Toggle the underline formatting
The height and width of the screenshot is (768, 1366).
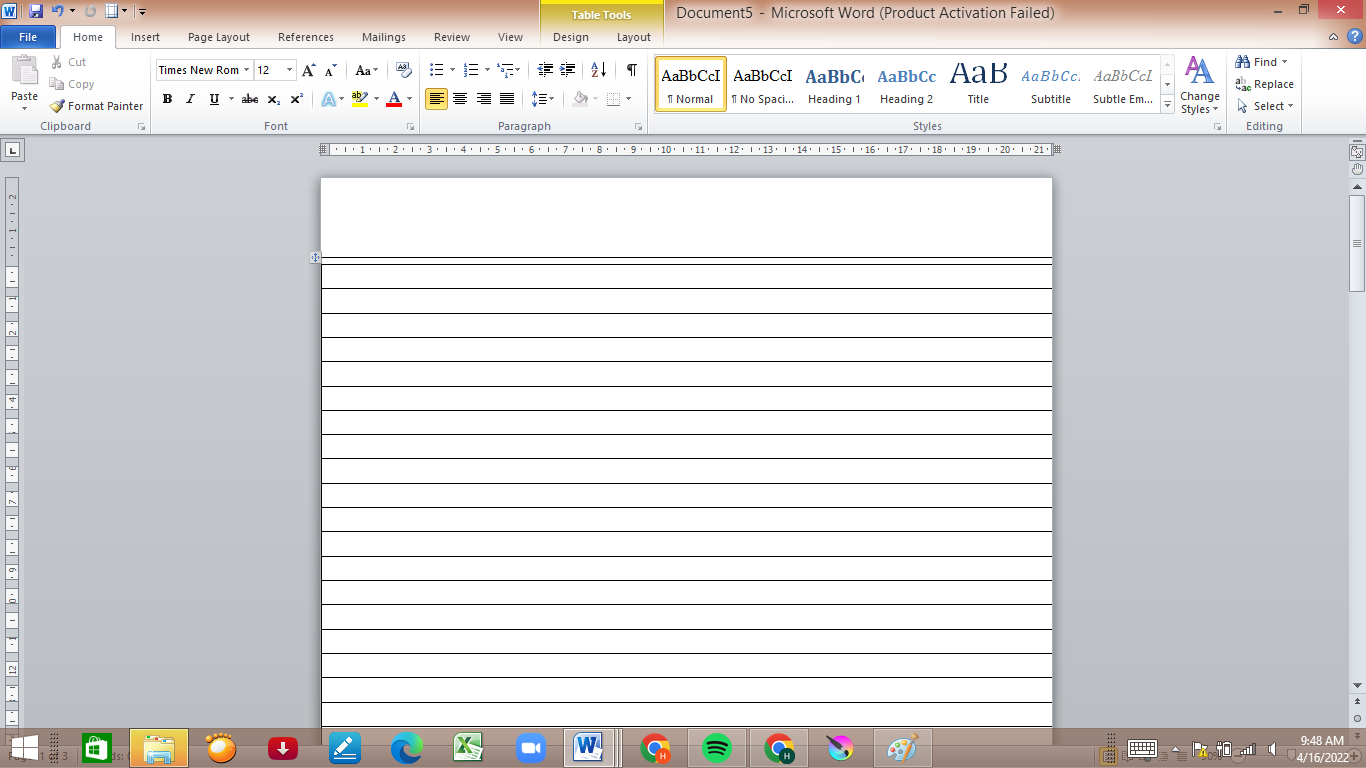coord(212,99)
